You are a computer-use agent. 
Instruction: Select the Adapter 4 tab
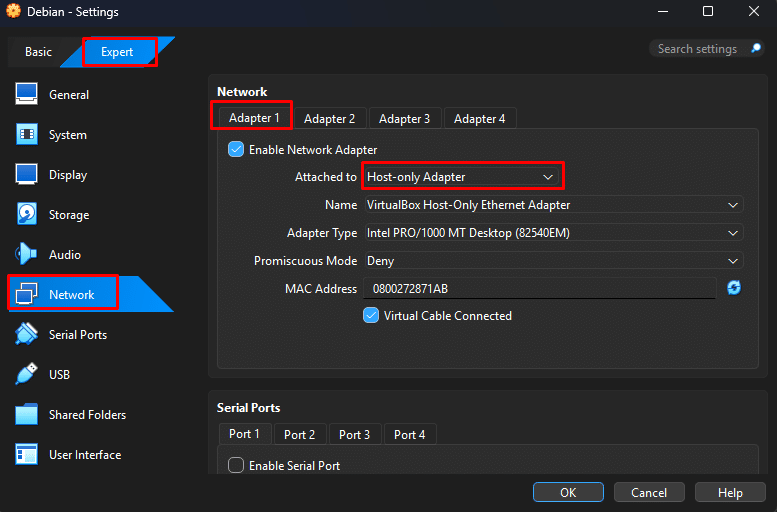[x=480, y=118]
